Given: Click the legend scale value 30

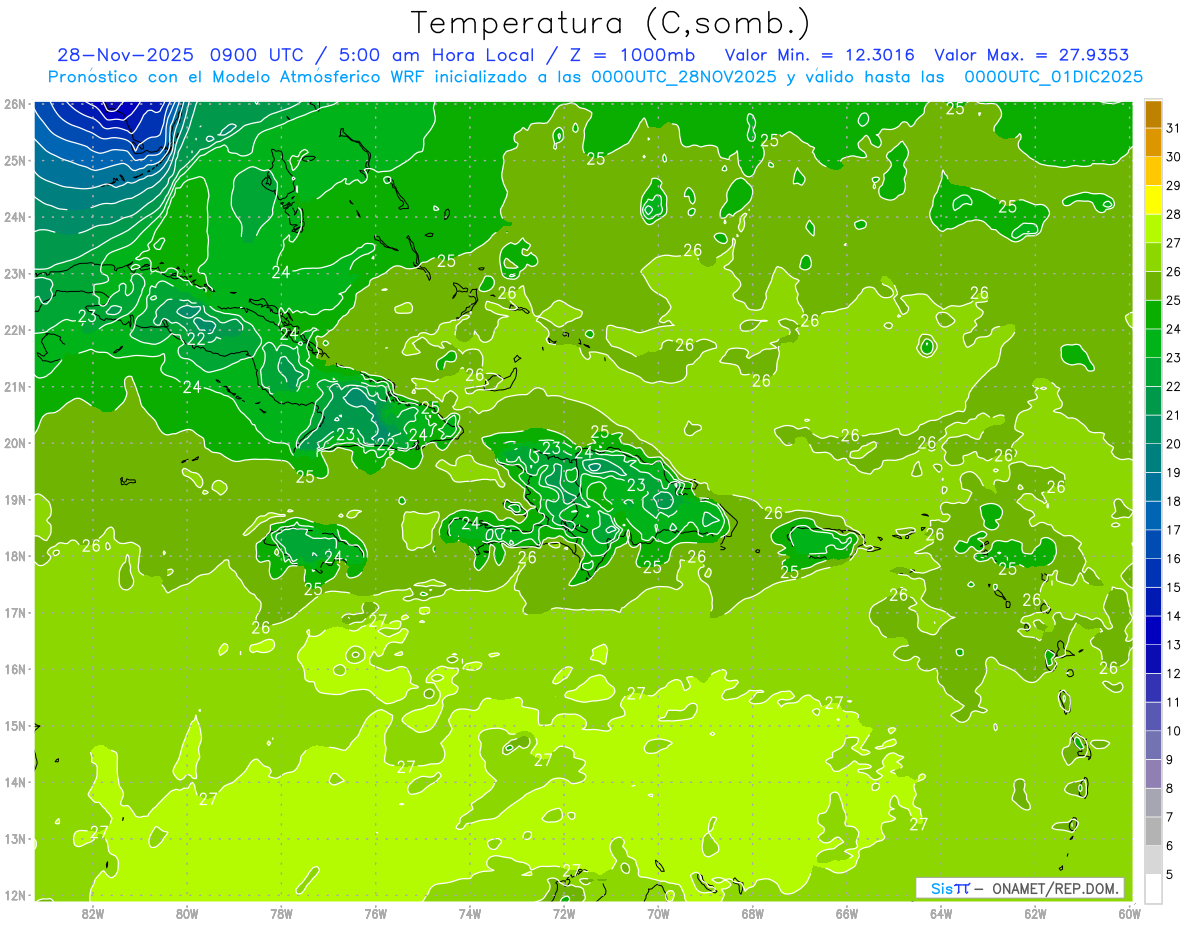Looking at the screenshot, I should coord(1173,157).
